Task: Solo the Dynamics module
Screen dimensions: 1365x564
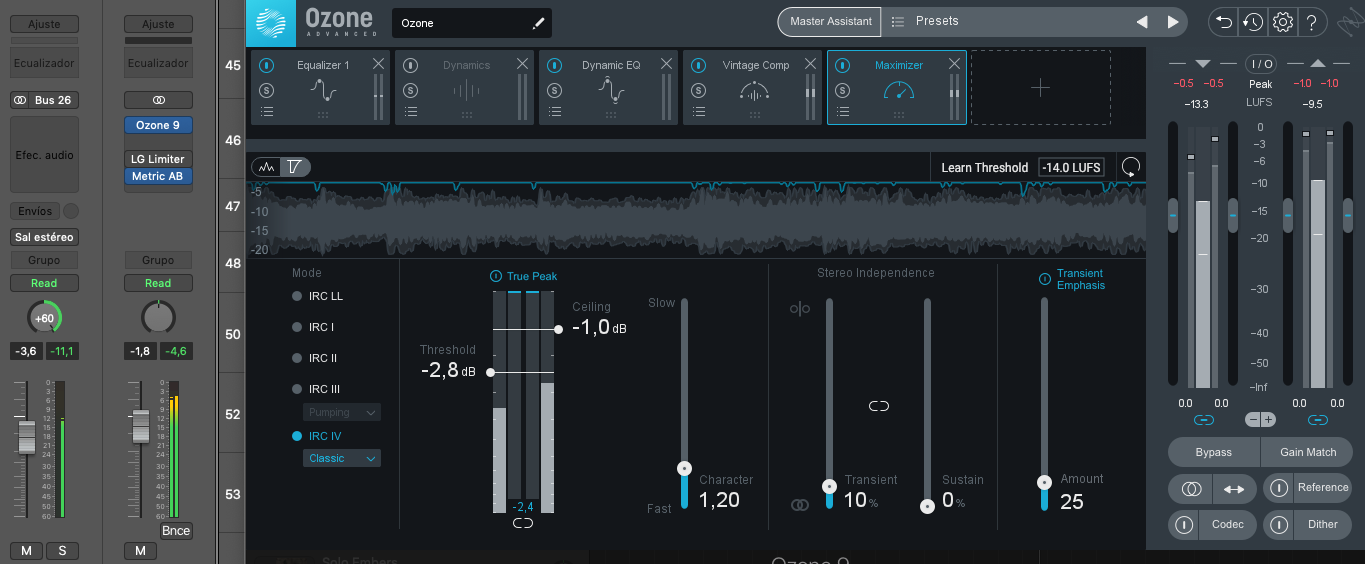Action: [410, 90]
